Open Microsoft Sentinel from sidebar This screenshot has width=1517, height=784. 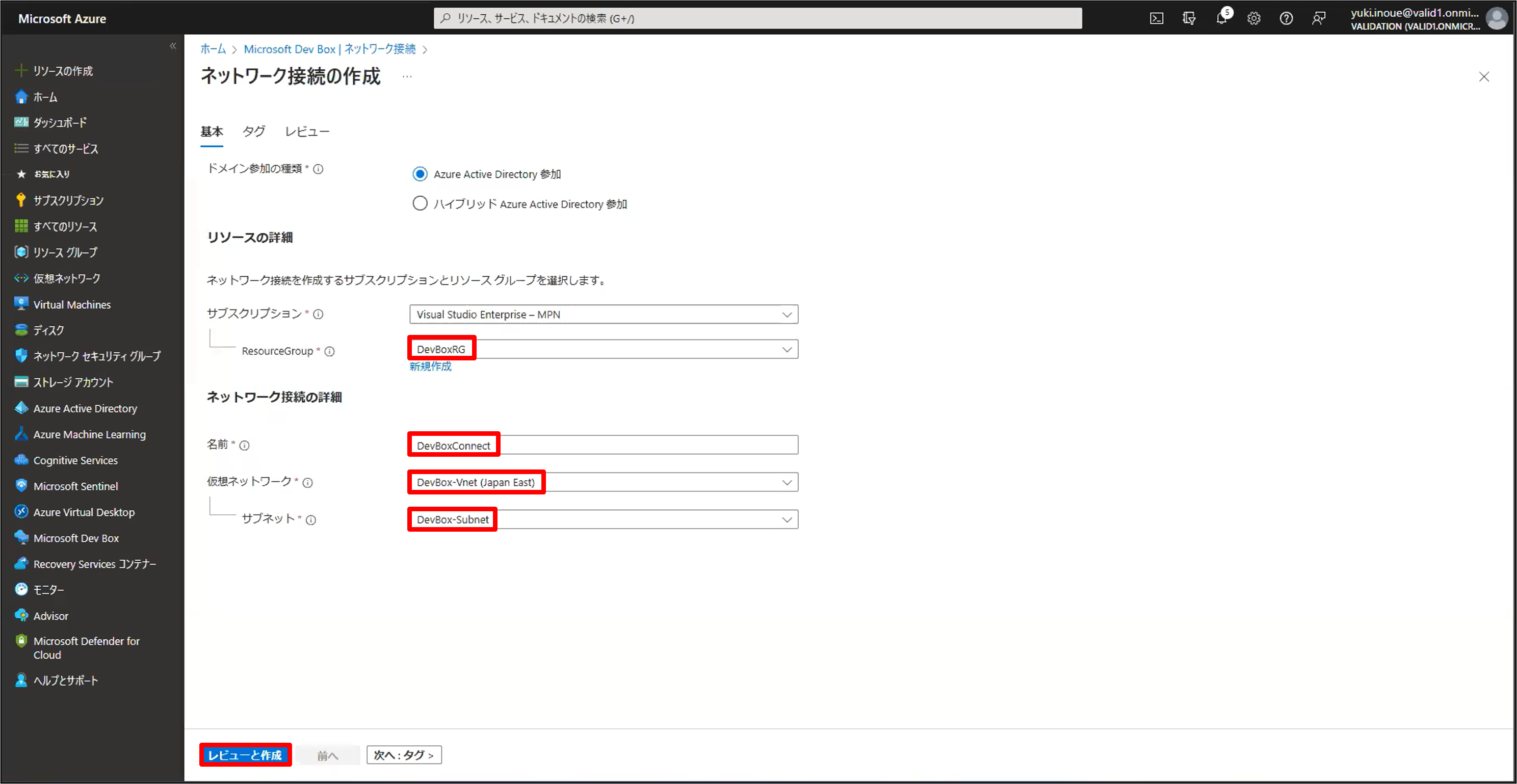[x=75, y=486]
